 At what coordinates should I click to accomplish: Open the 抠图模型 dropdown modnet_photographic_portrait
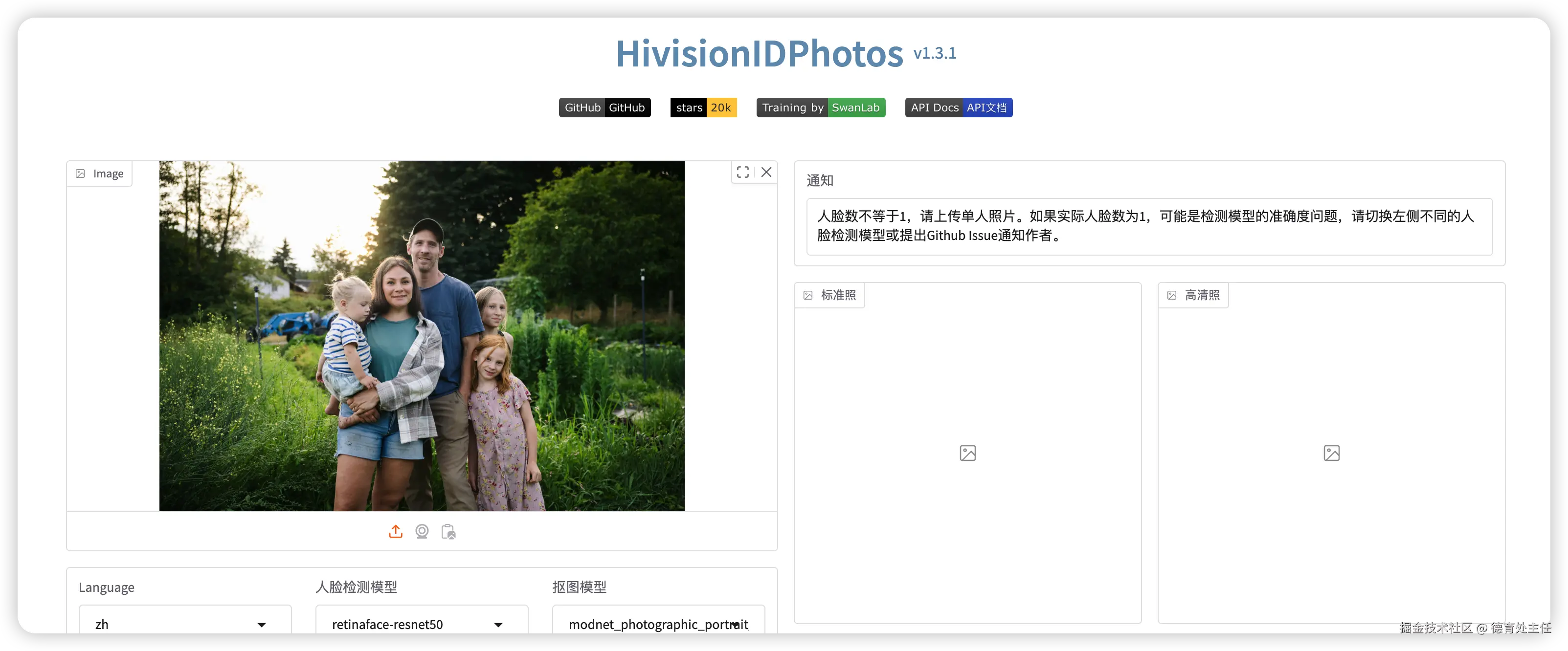coord(658,624)
